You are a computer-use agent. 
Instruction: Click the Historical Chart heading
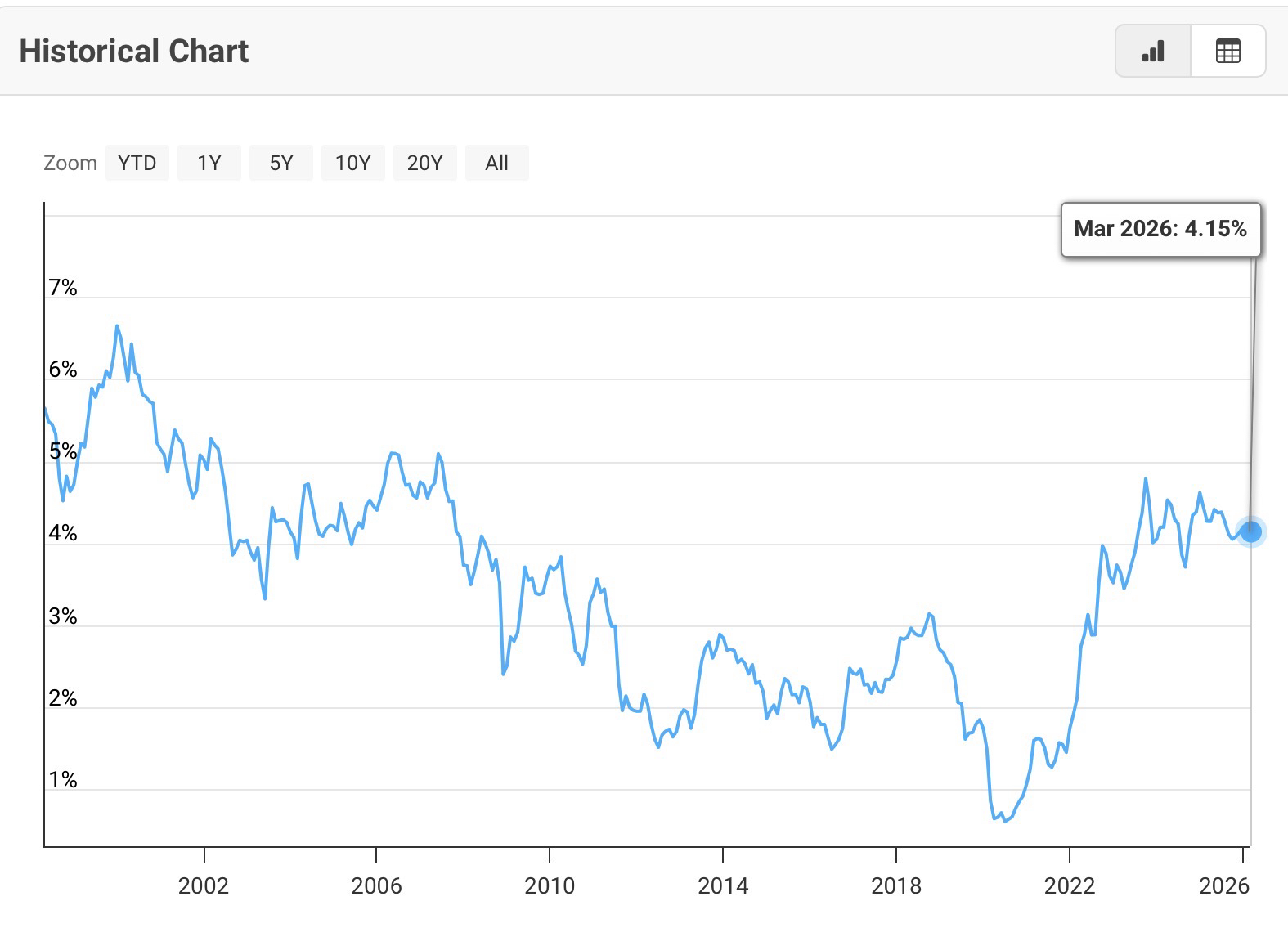point(134,51)
